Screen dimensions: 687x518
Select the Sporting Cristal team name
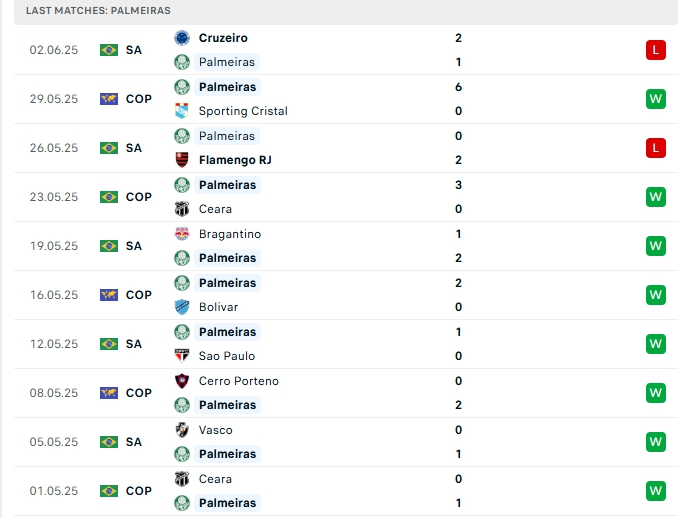point(243,111)
